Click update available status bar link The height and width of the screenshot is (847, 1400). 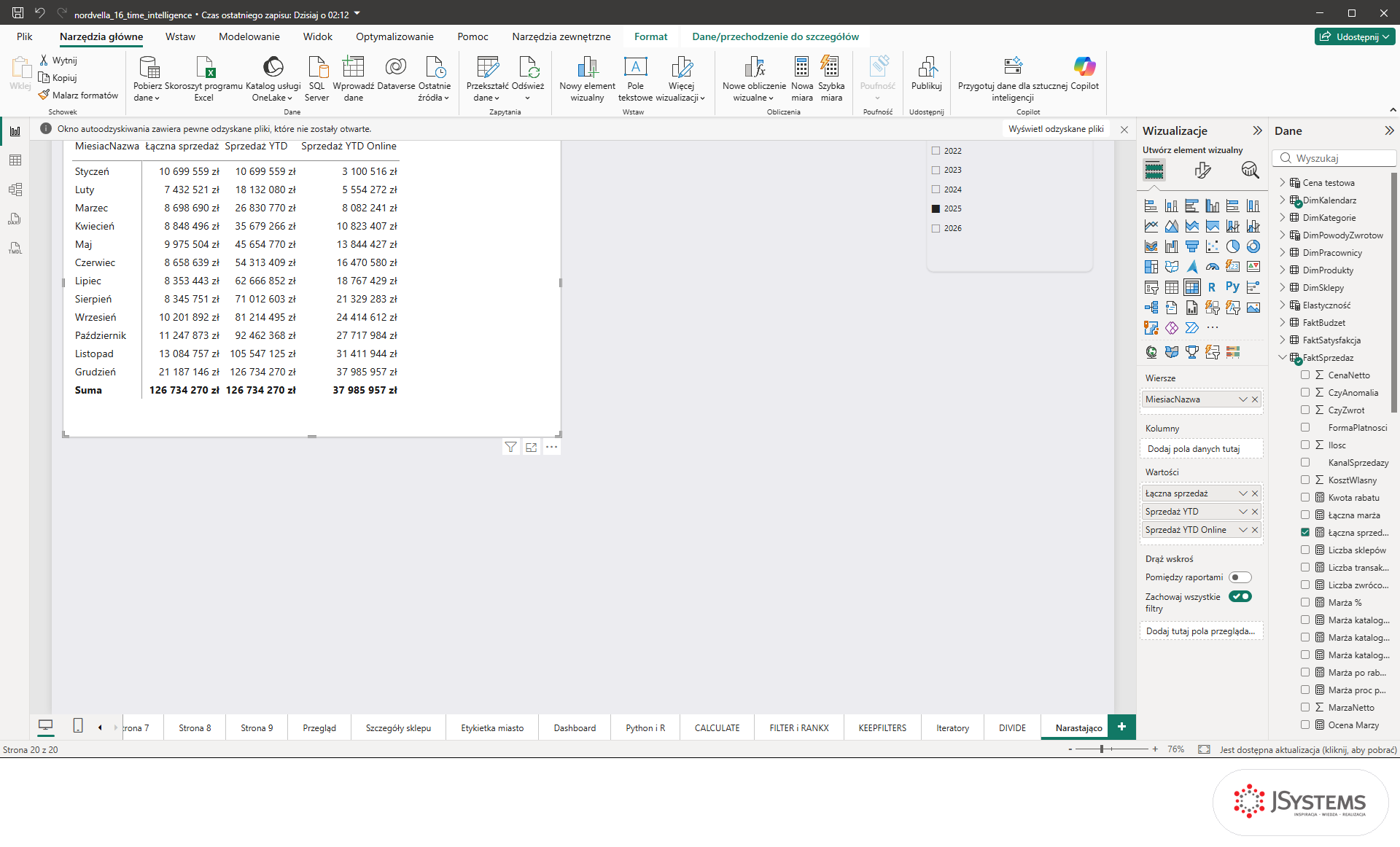(1308, 749)
